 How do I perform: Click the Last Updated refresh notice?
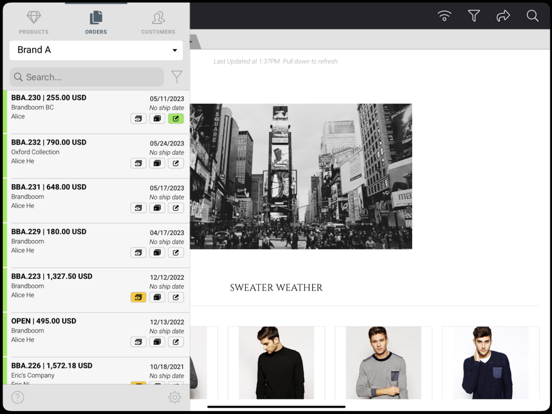pos(276,61)
